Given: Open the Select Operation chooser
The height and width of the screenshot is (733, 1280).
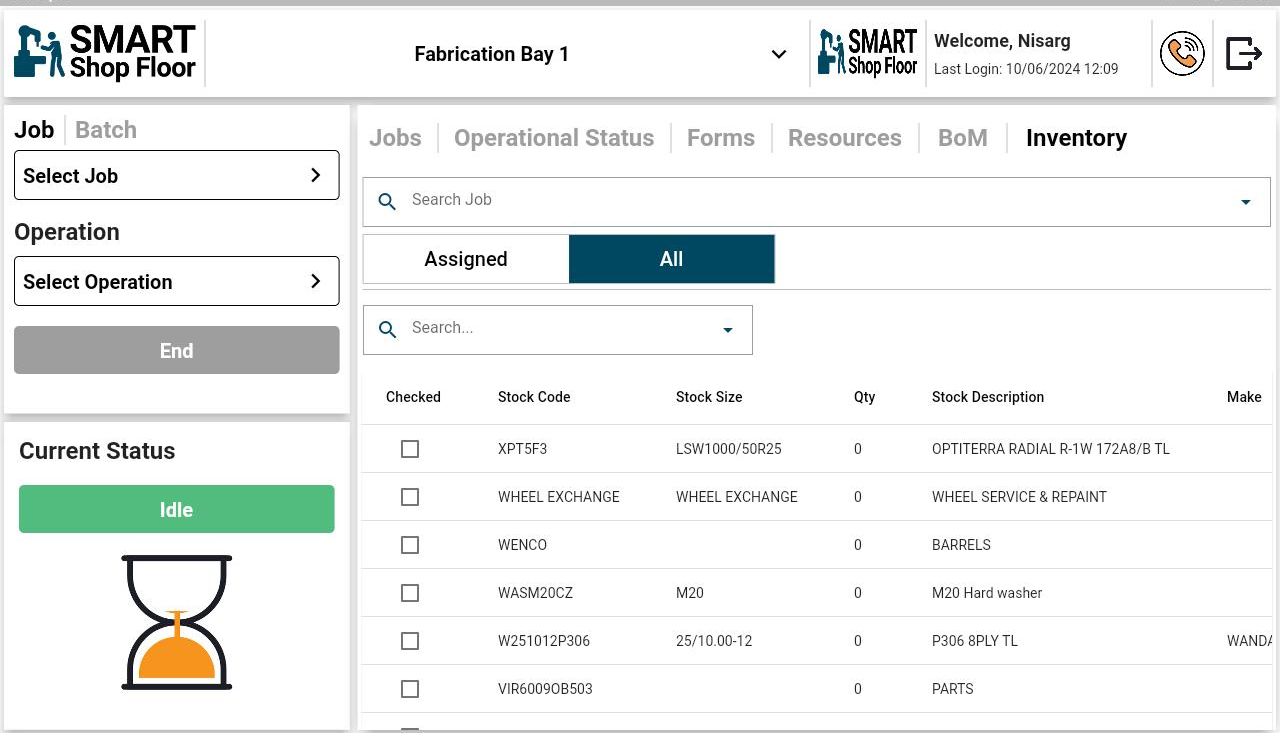Looking at the screenshot, I should 177,282.
